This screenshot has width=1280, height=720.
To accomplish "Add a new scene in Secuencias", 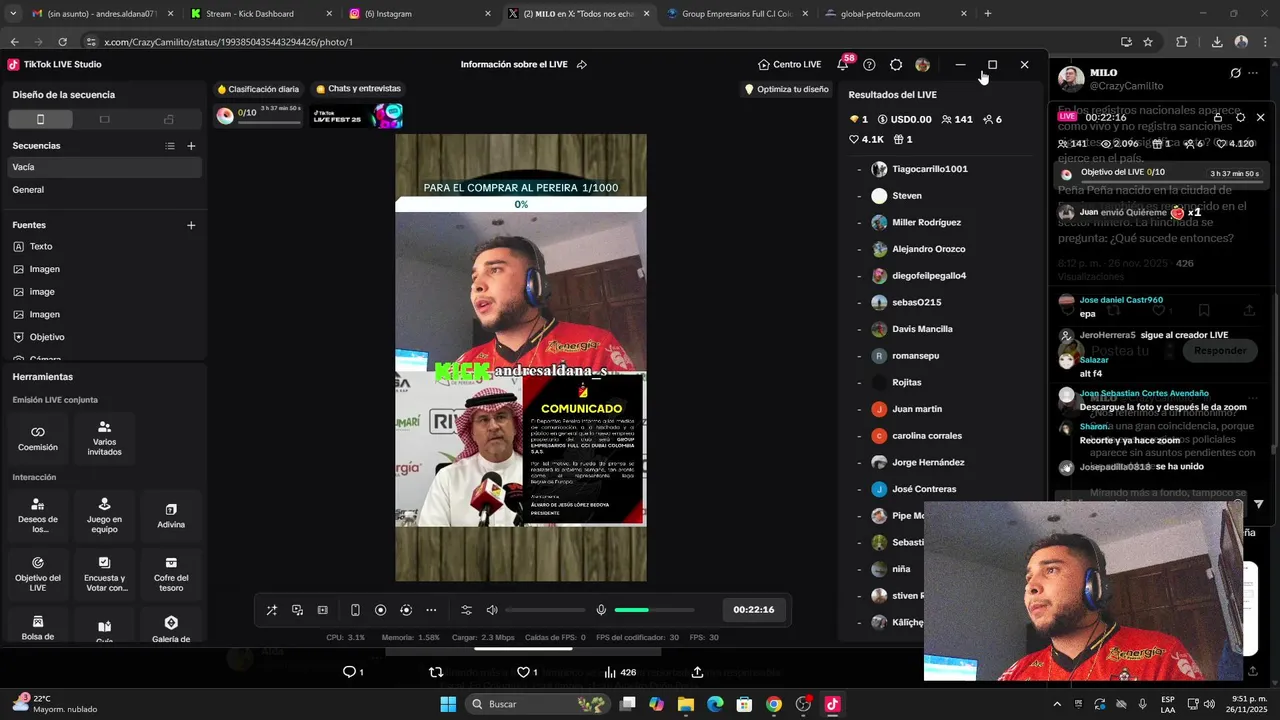I will click(191, 146).
